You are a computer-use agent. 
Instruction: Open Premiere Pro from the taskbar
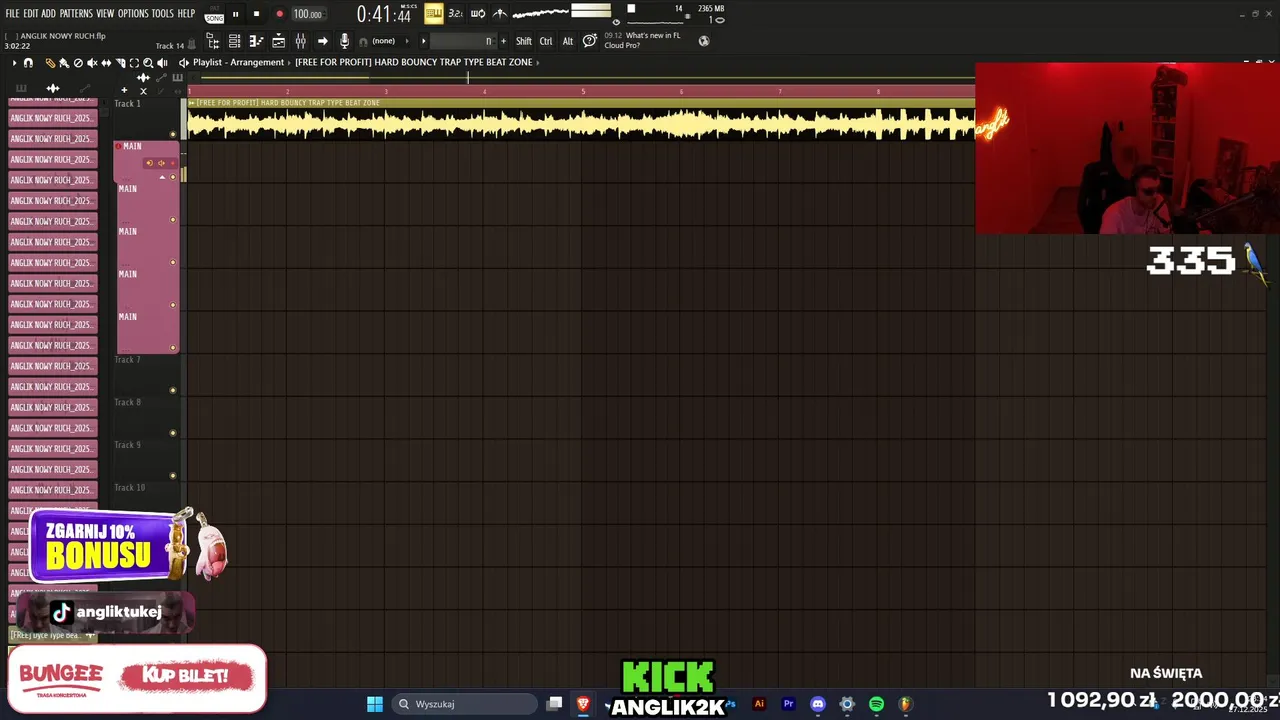[788, 704]
